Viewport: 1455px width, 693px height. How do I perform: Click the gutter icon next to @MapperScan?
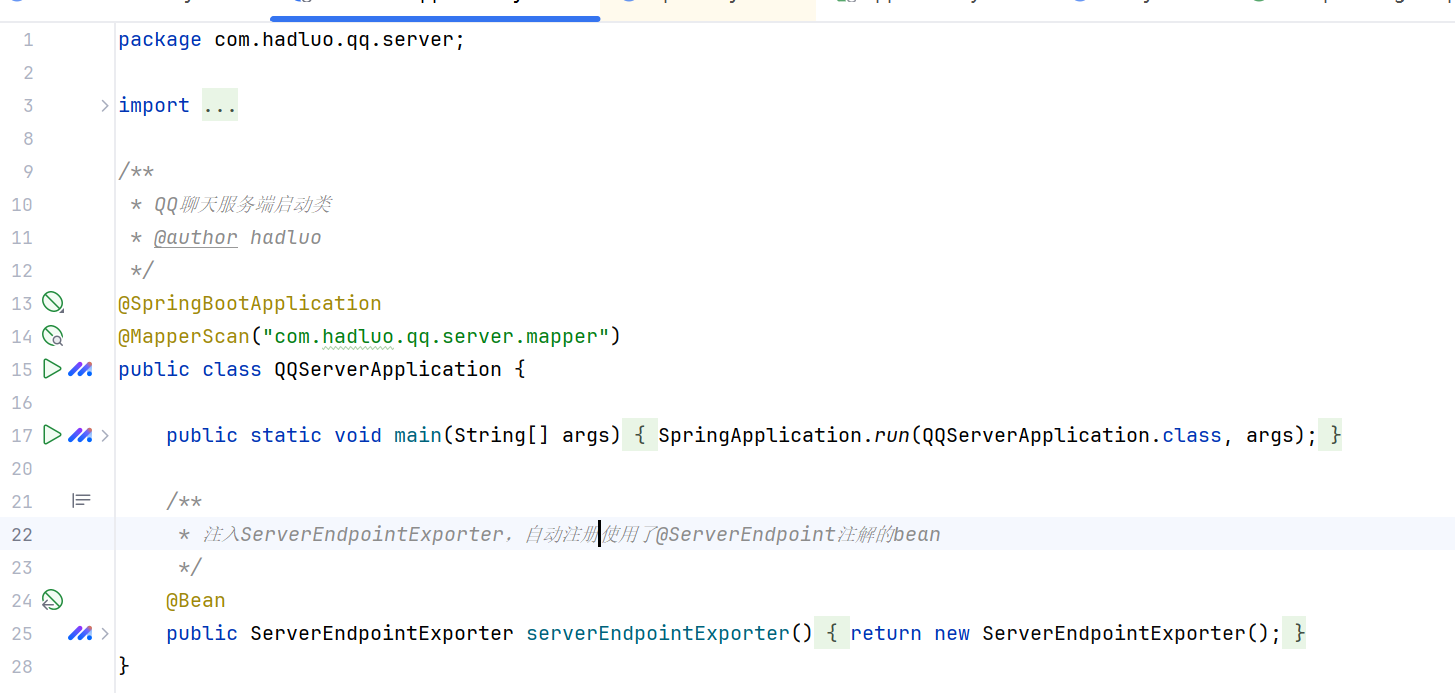point(52,336)
